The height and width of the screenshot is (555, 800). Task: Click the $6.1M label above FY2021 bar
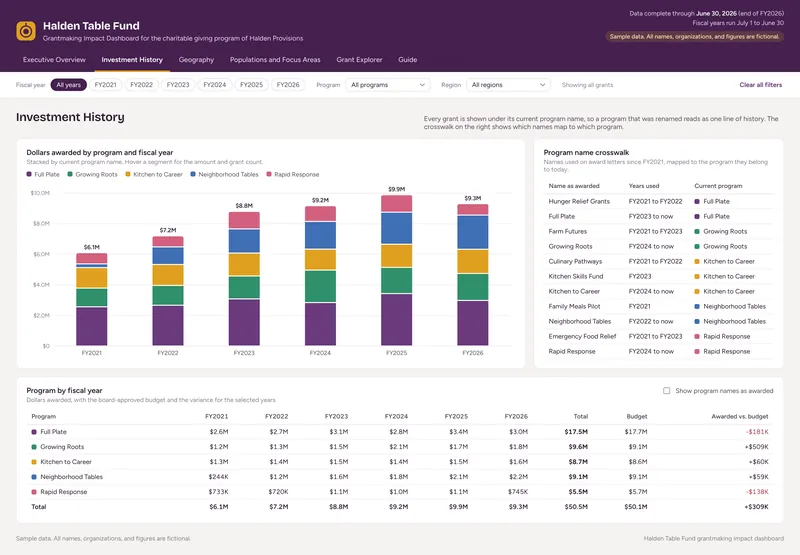[x=92, y=247]
